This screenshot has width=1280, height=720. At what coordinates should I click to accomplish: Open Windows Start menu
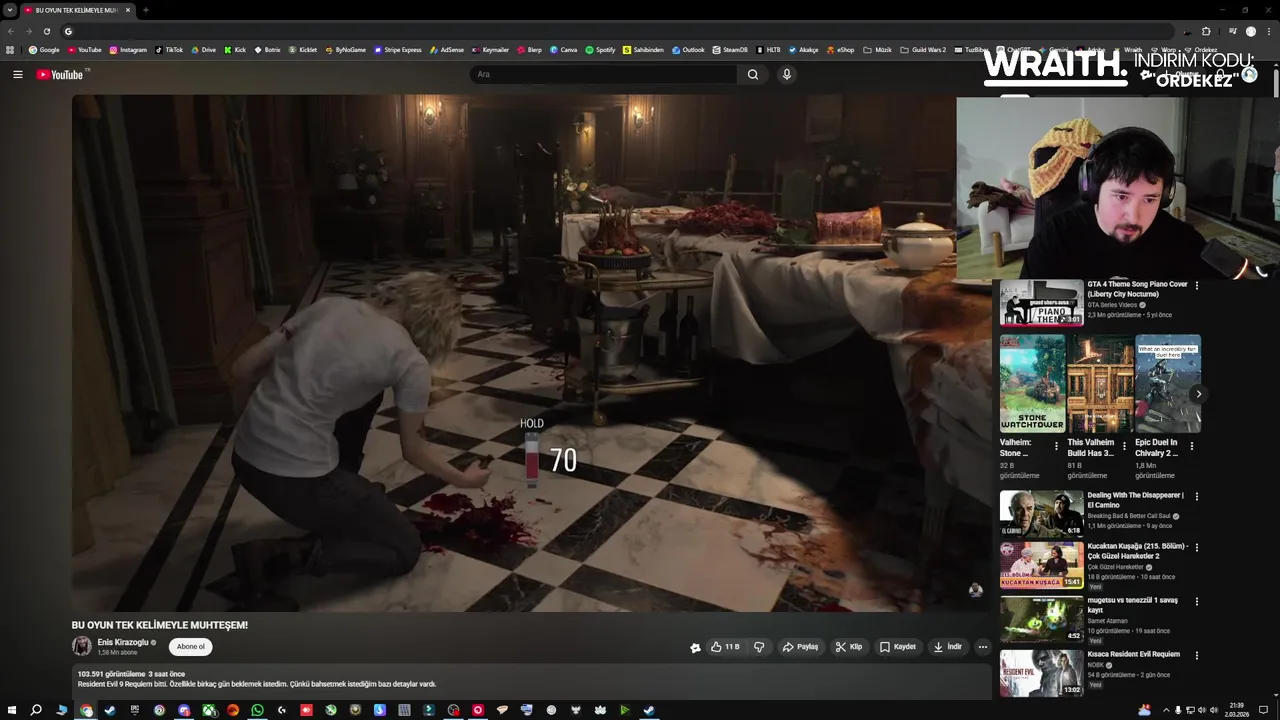[x=11, y=710]
